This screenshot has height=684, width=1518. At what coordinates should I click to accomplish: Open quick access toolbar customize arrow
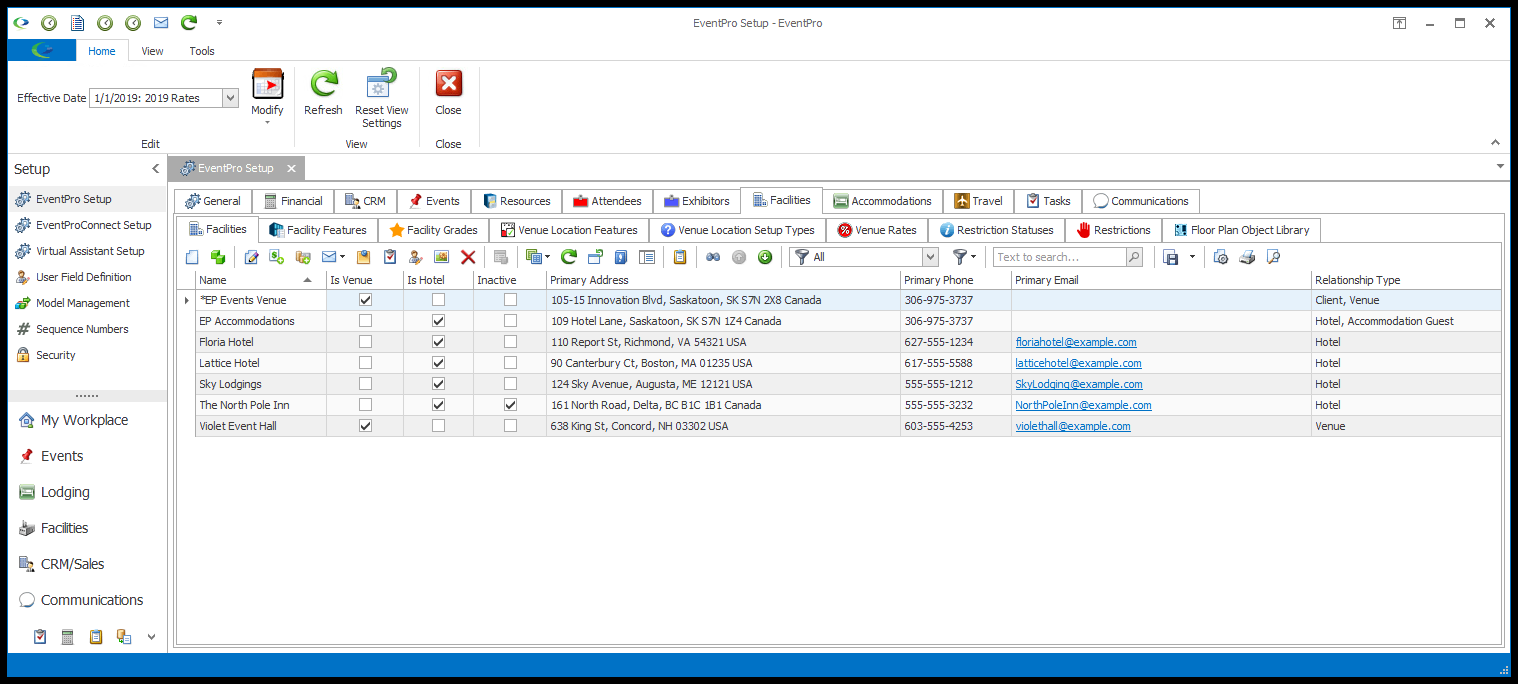point(219,22)
